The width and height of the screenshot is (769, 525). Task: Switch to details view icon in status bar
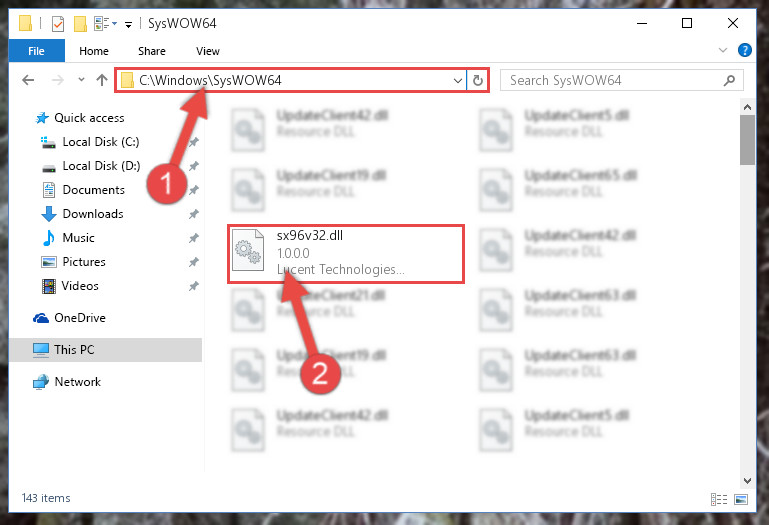(719, 499)
